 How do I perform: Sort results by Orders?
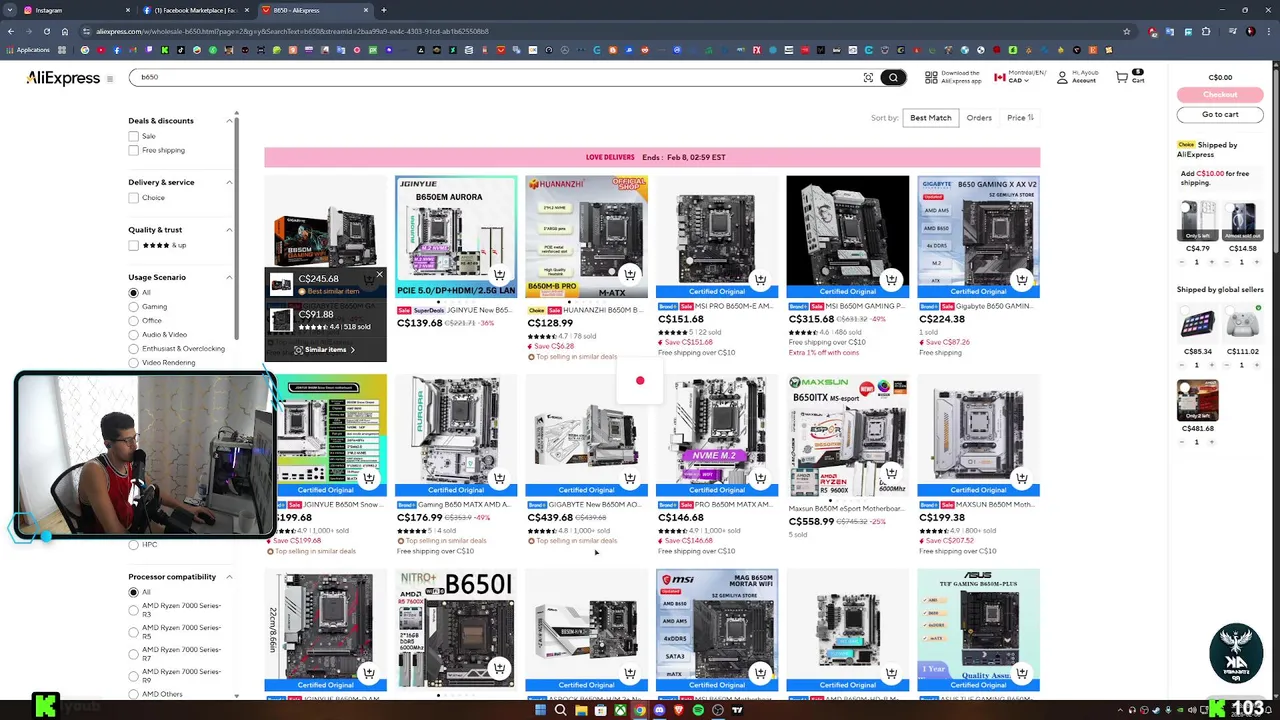click(x=979, y=118)
